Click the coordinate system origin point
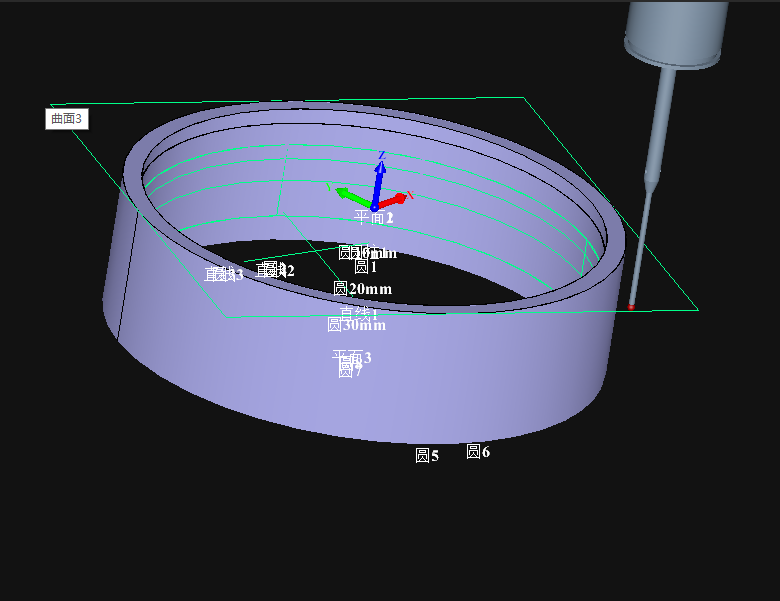 click(x=374, y=207)
